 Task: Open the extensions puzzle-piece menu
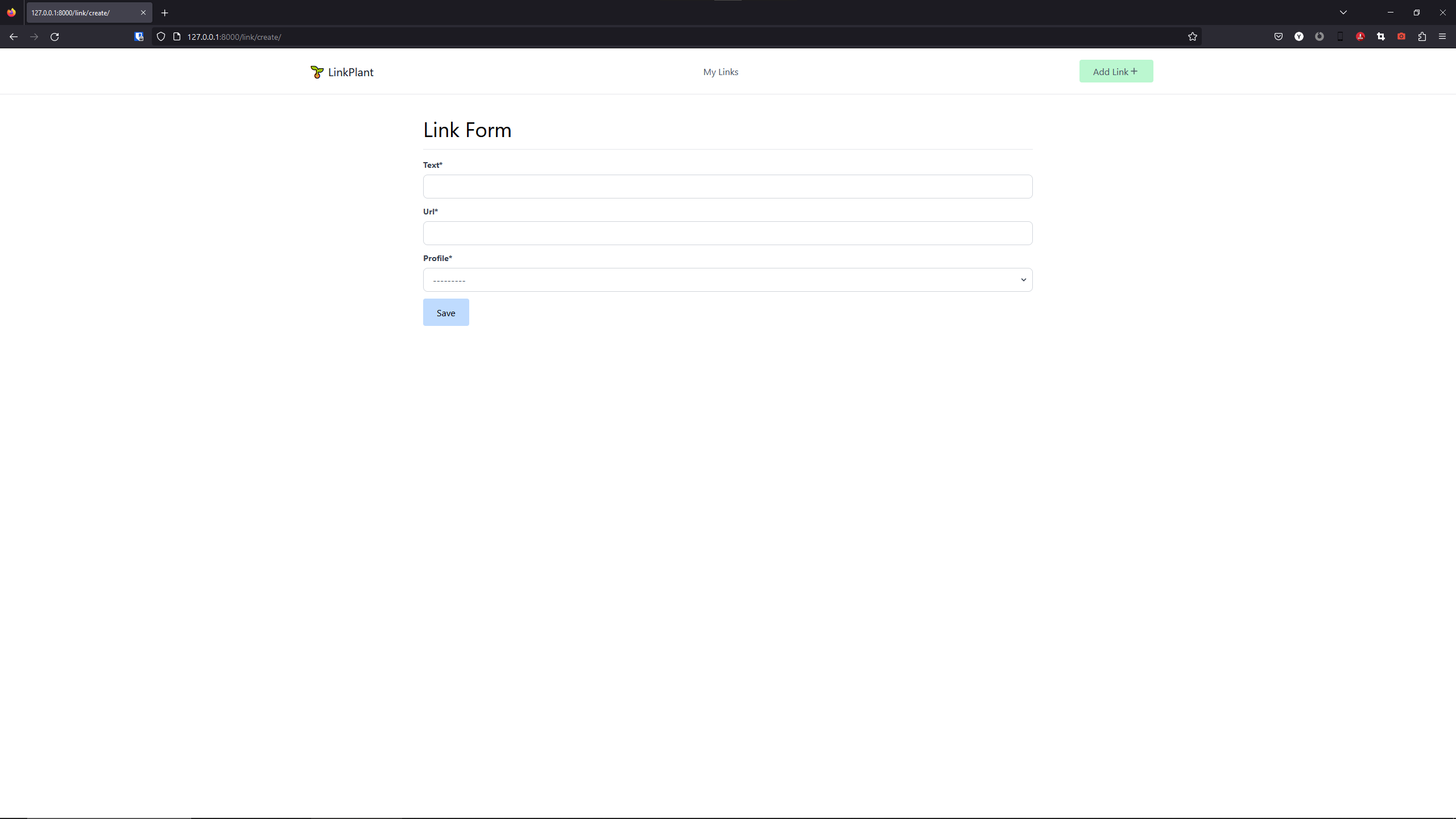1422,37
